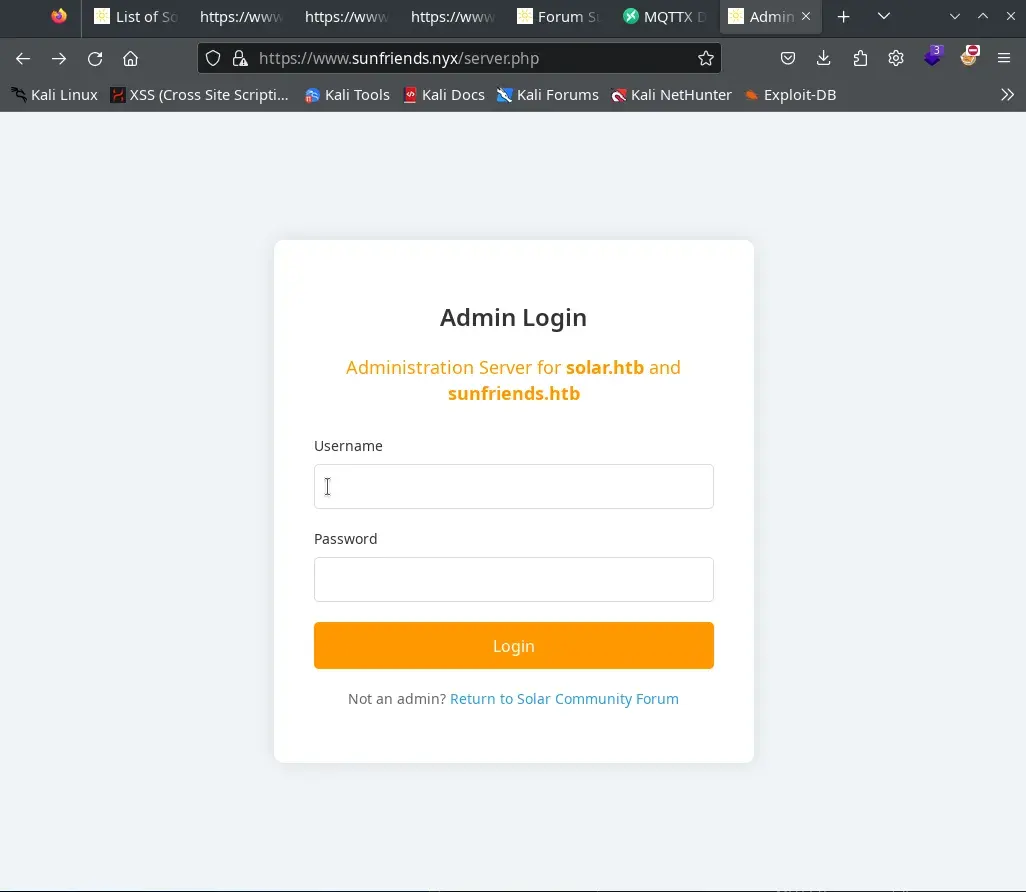Viewport: 1026px width, 892px height.
Task: Open the Pocket save icon
Action: click(x=788, y=58)
